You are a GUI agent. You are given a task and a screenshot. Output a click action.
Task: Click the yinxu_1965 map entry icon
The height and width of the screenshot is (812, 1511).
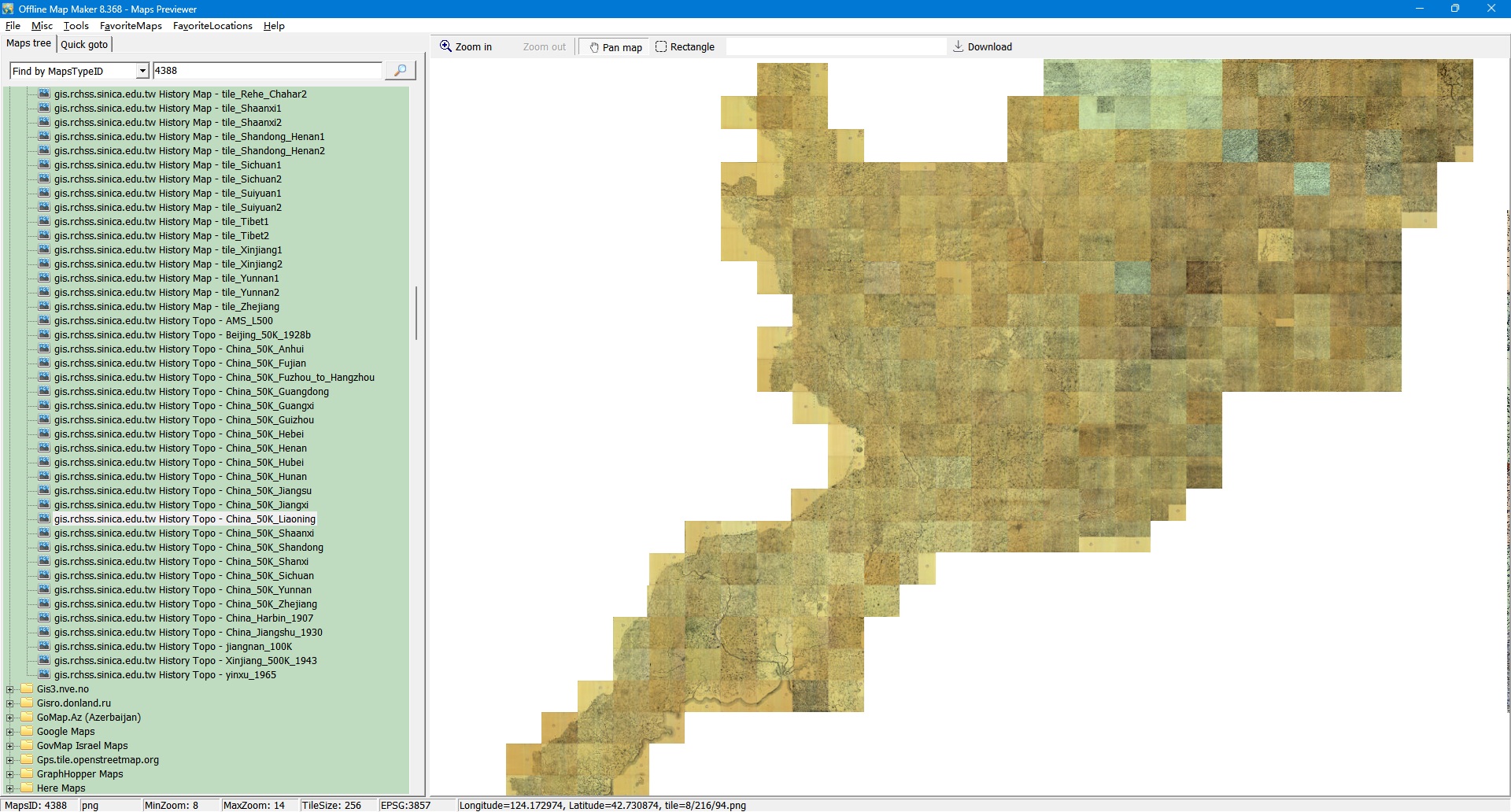[x=44, y=674]
